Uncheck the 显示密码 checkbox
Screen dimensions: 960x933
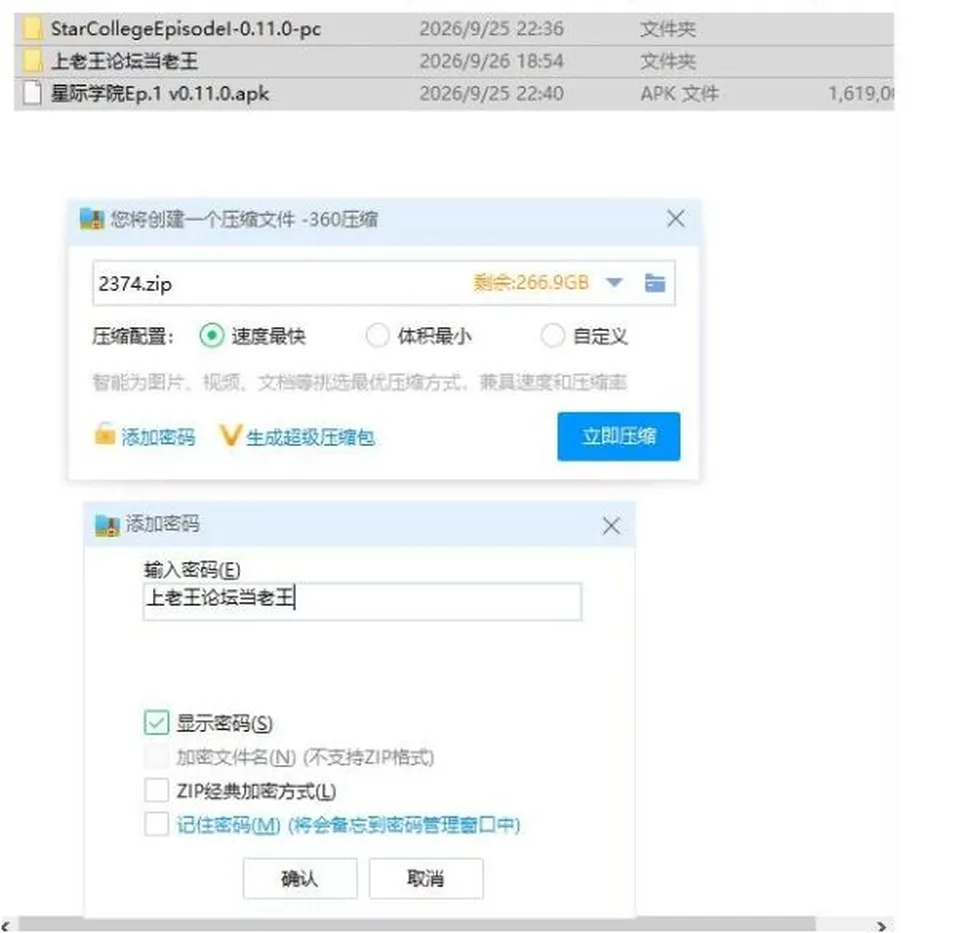[x=157, y=723]
